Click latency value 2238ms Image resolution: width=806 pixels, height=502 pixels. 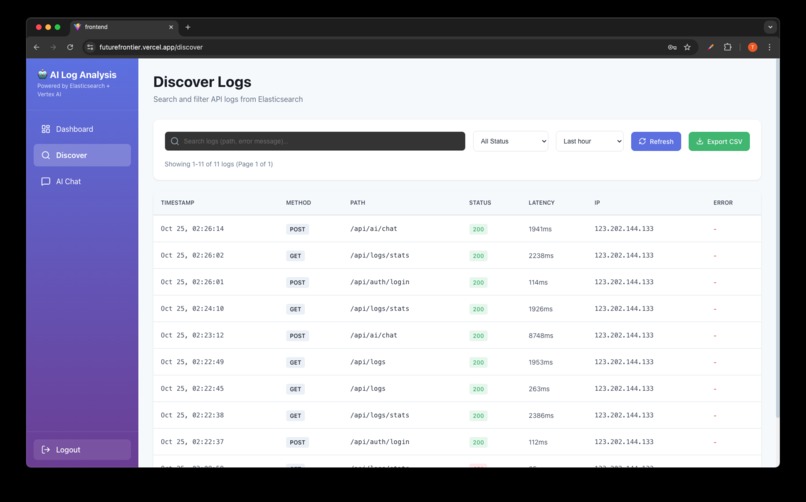541,256
